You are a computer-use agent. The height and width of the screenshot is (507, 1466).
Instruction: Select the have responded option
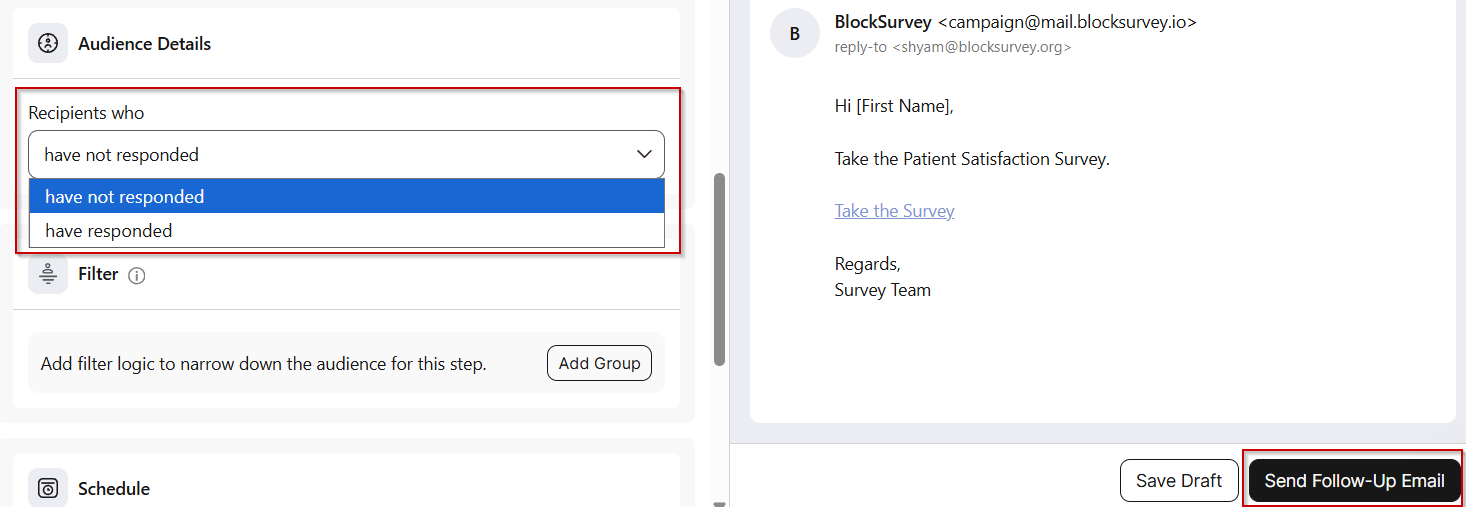coord(347,231)
